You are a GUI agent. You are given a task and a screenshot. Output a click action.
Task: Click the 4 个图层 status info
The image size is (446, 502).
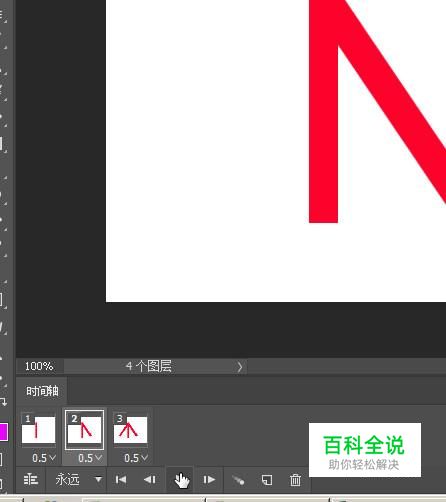coord(149,366)
